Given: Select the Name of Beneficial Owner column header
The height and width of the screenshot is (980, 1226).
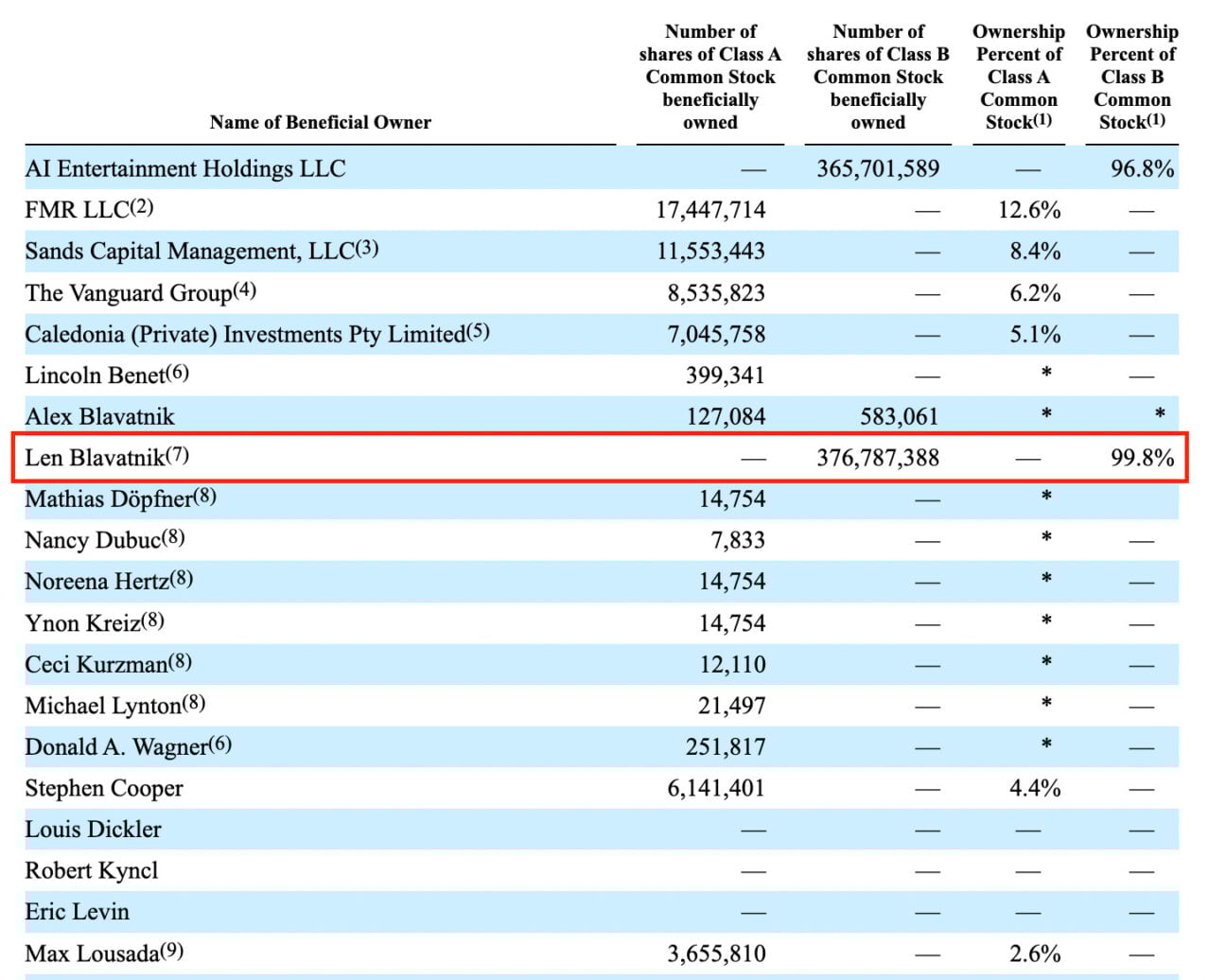Looking at the screenshot, I should pos(319,122).
